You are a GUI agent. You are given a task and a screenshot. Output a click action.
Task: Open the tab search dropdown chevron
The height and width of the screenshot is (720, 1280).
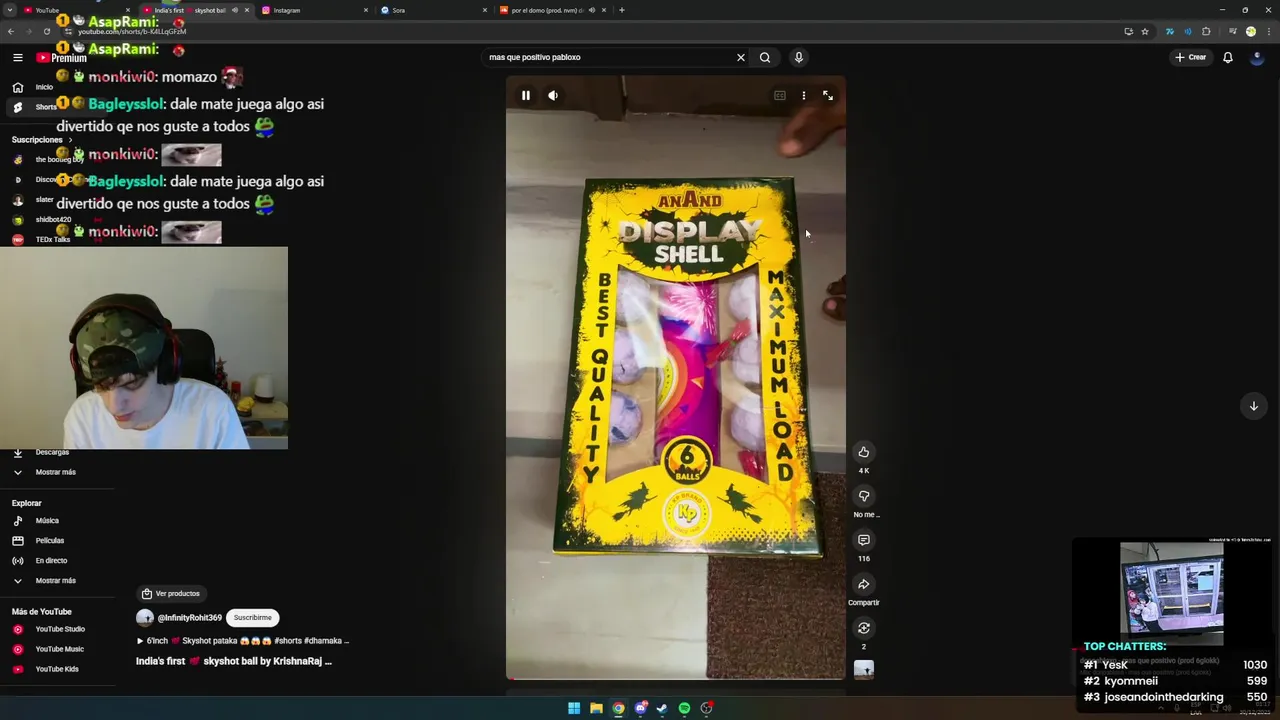(x=8, y=10)
